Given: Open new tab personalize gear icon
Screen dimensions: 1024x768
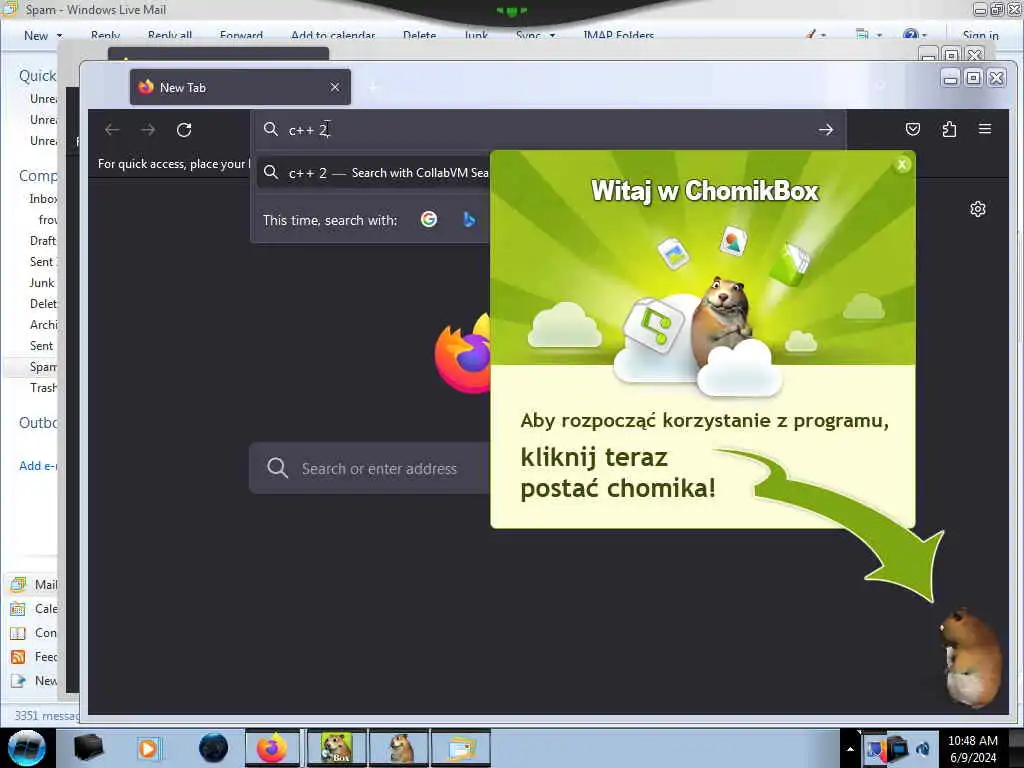Looking at the screenshot, I should point(978,209).
